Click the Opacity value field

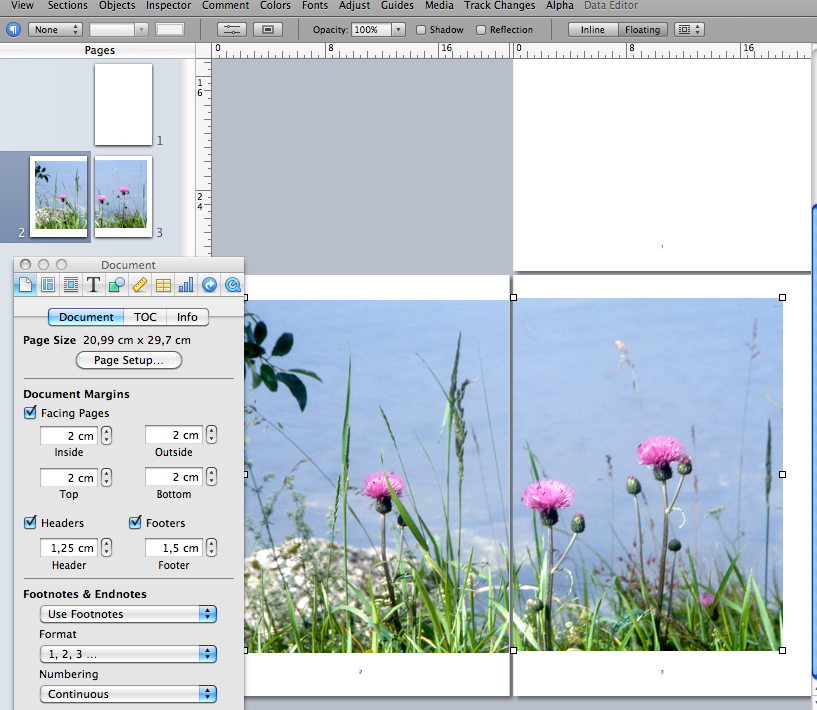(x=372, y=30)
